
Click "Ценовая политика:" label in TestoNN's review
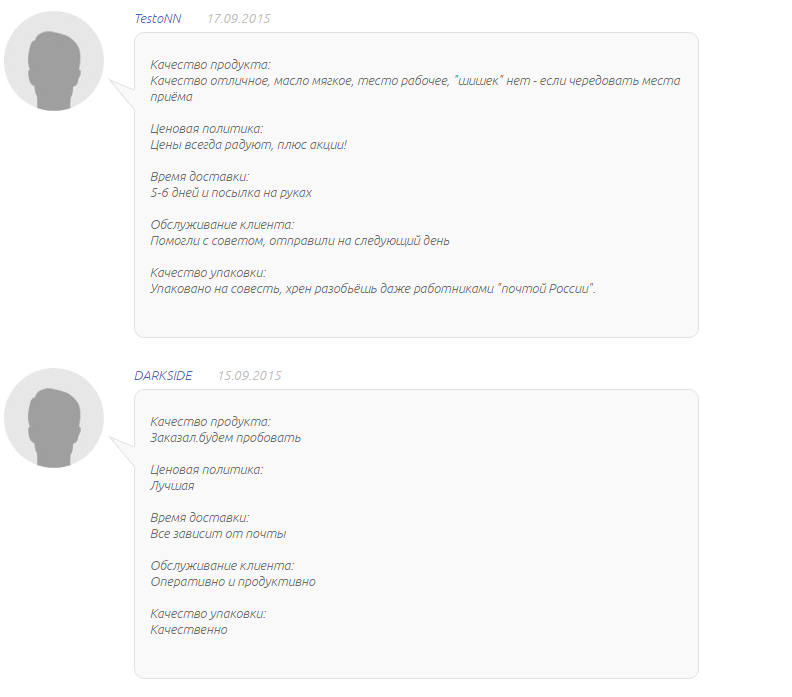click(x=207, y=129)
